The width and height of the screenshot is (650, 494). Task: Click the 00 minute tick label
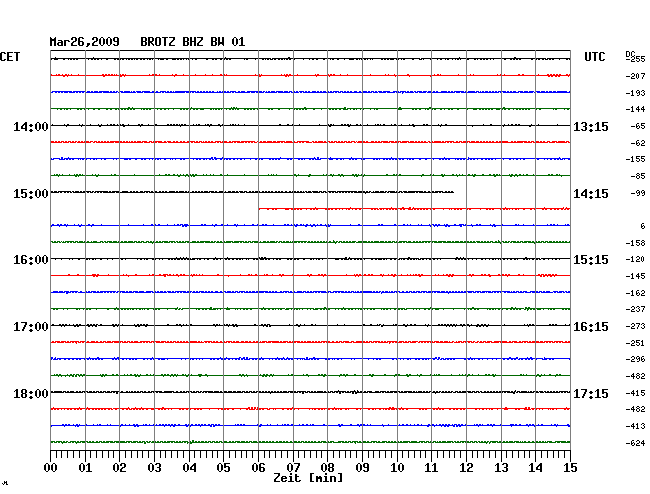[x=51, y=468]
